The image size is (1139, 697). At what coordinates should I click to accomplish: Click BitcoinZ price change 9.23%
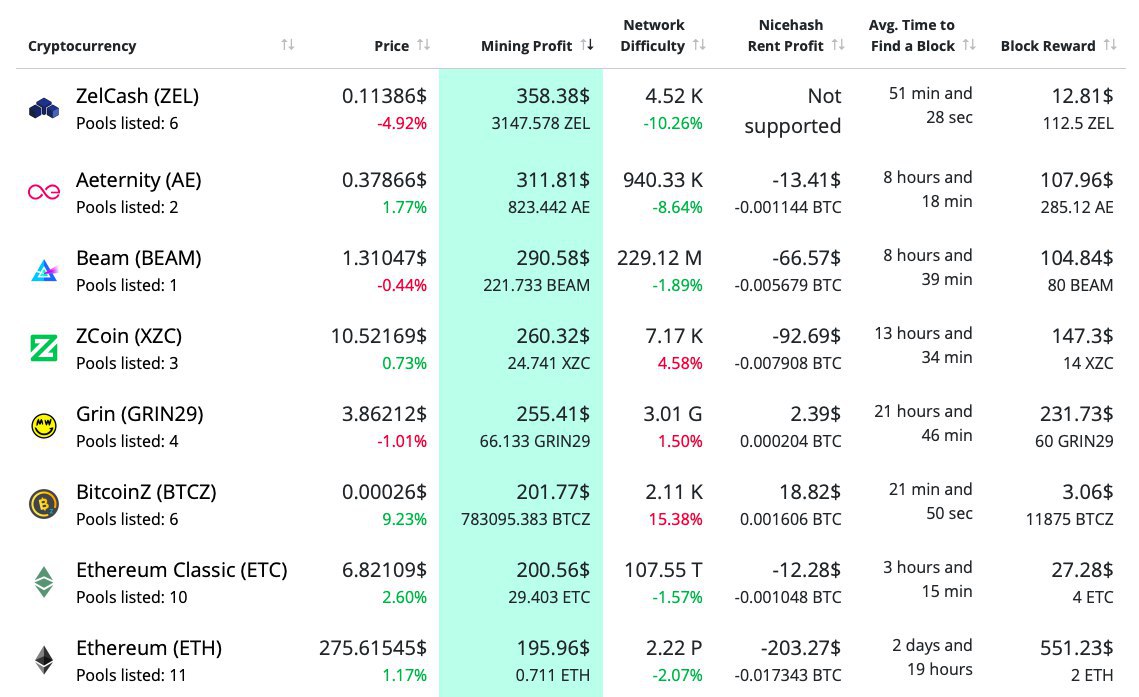[404, 519]
